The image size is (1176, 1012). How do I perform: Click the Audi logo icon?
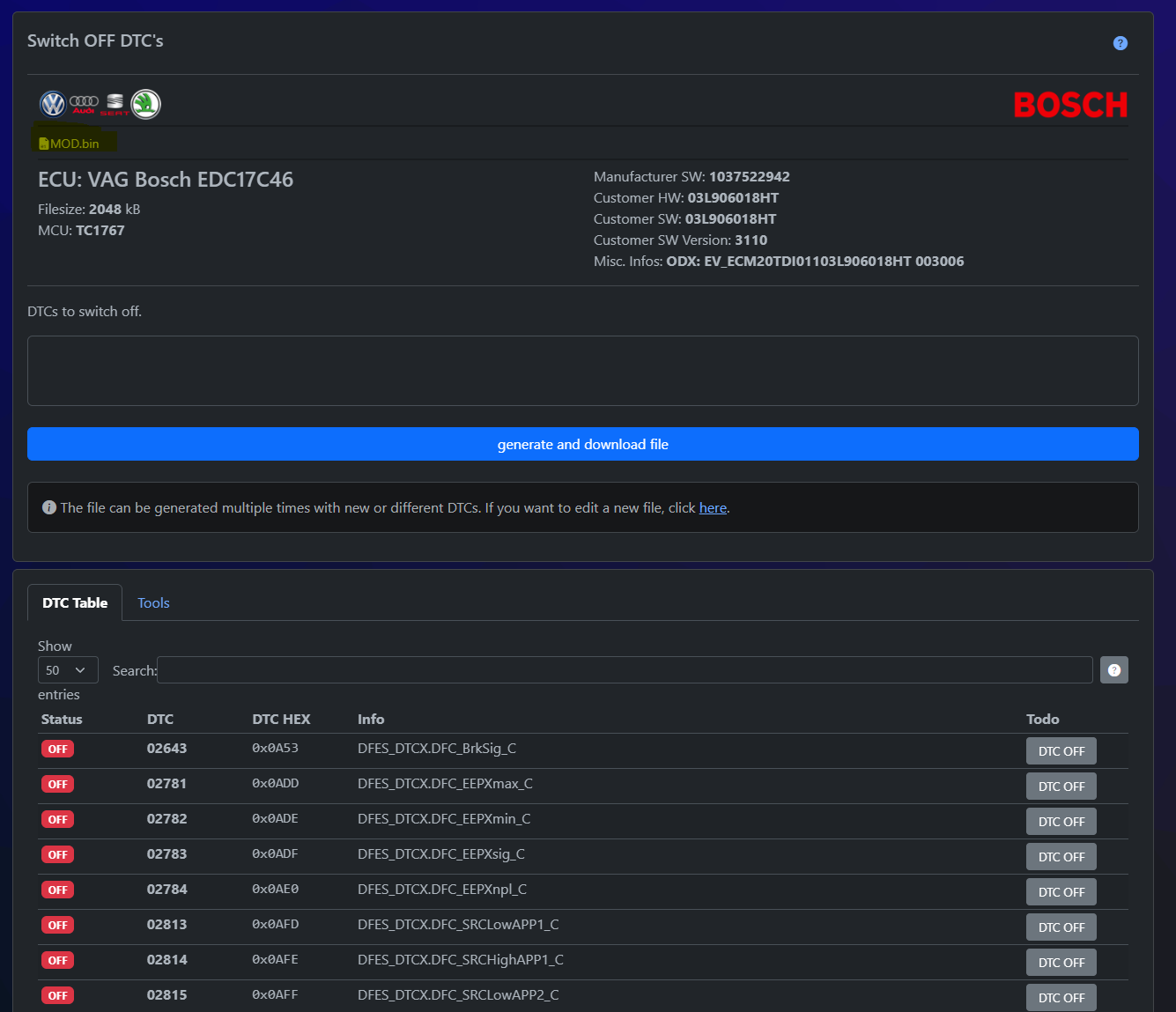click(84, 104)
